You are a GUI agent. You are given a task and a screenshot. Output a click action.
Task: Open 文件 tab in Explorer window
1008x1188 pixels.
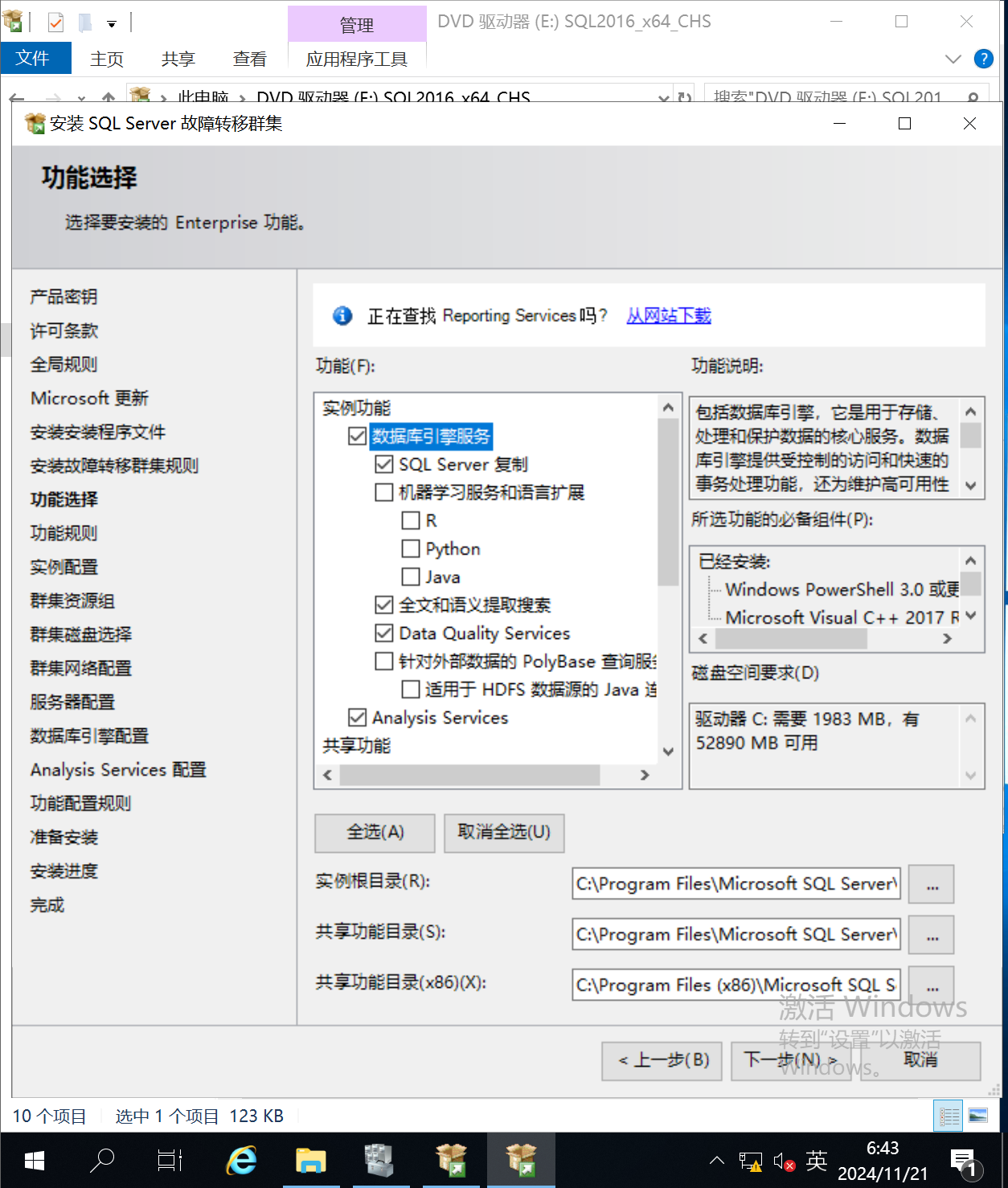click(35, 58)
